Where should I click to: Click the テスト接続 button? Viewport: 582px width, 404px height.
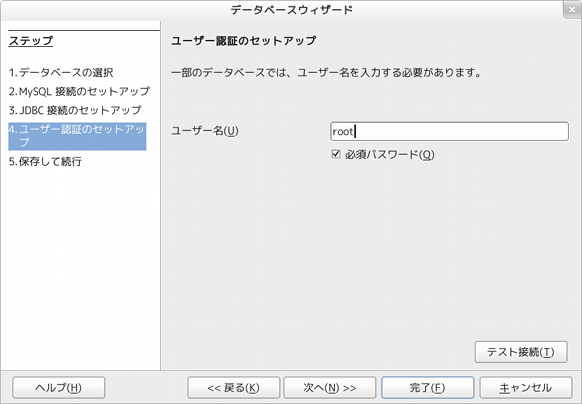[x=521, y=352]
